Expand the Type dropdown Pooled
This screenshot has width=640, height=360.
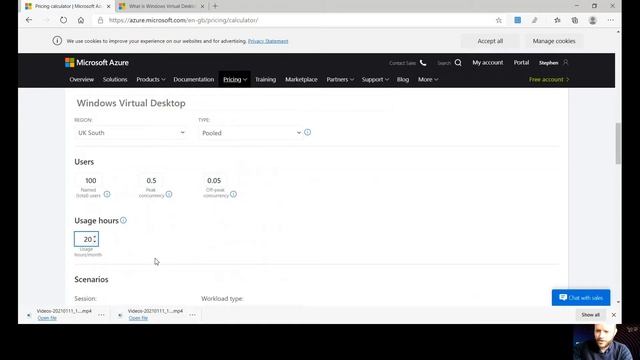pyautogui.click(x=251, y=133)
